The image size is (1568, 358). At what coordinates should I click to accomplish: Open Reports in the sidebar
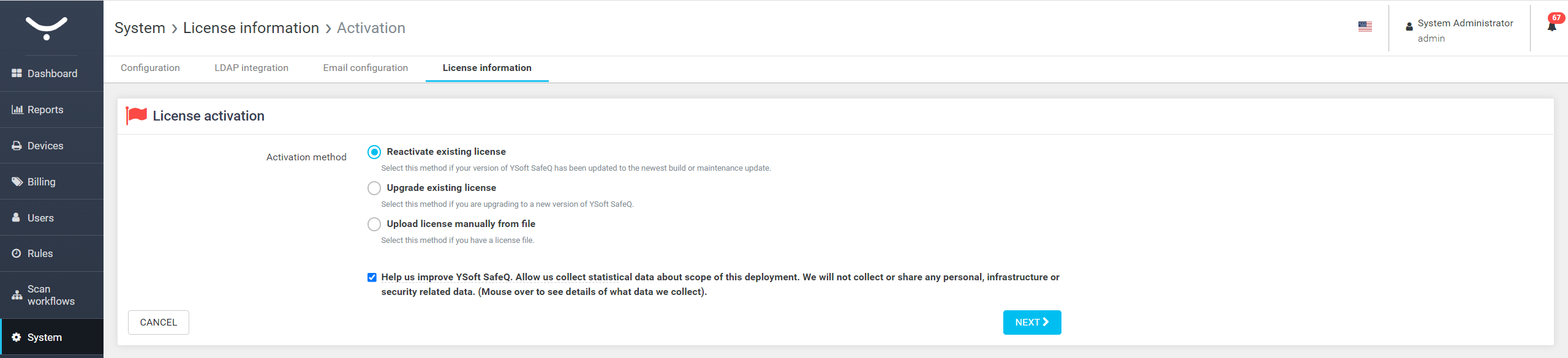point(45,110)
